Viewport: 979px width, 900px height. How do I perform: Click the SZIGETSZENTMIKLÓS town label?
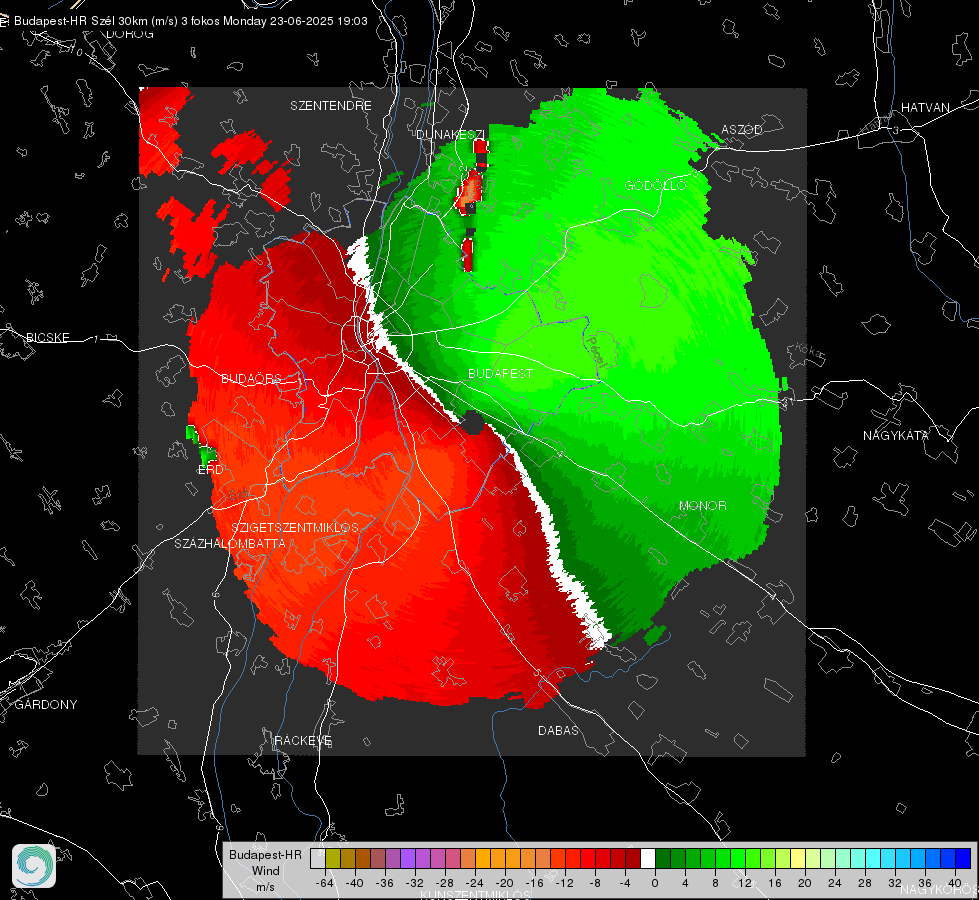point(295,528)
